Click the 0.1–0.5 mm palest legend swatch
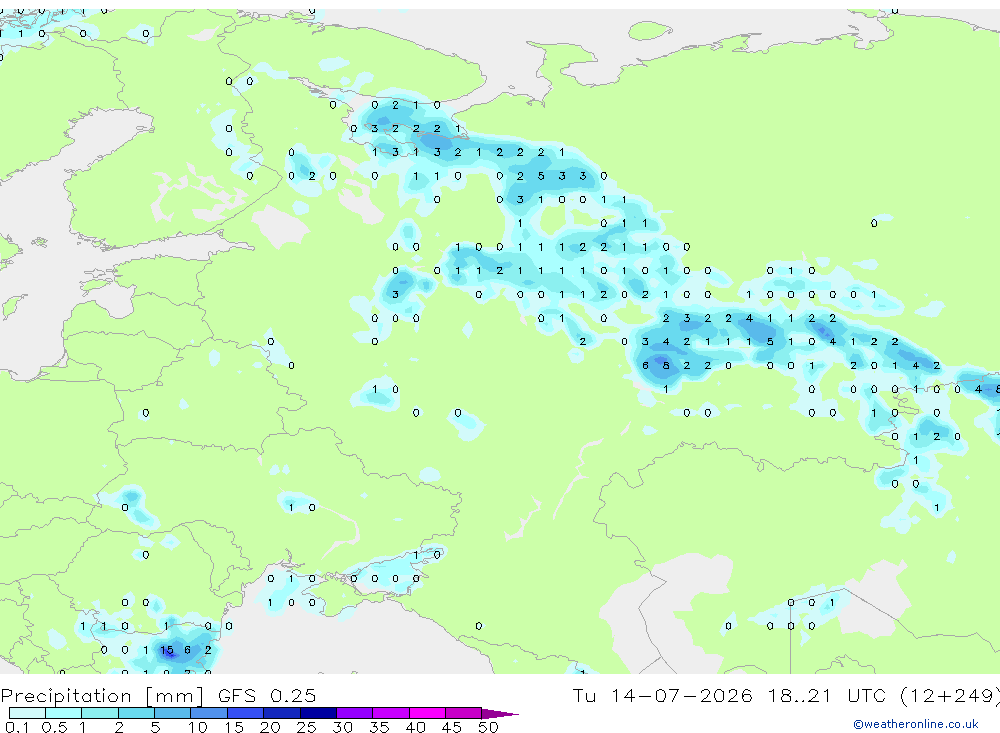Screen dimensions: 1000x733 tap(27, 713)
